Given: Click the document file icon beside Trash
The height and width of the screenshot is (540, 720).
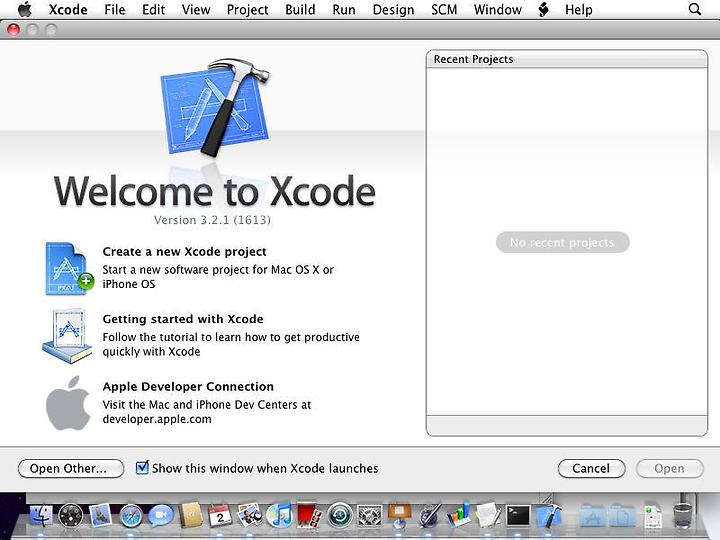Looking at the screenshot, I should [x=653, y=516].
